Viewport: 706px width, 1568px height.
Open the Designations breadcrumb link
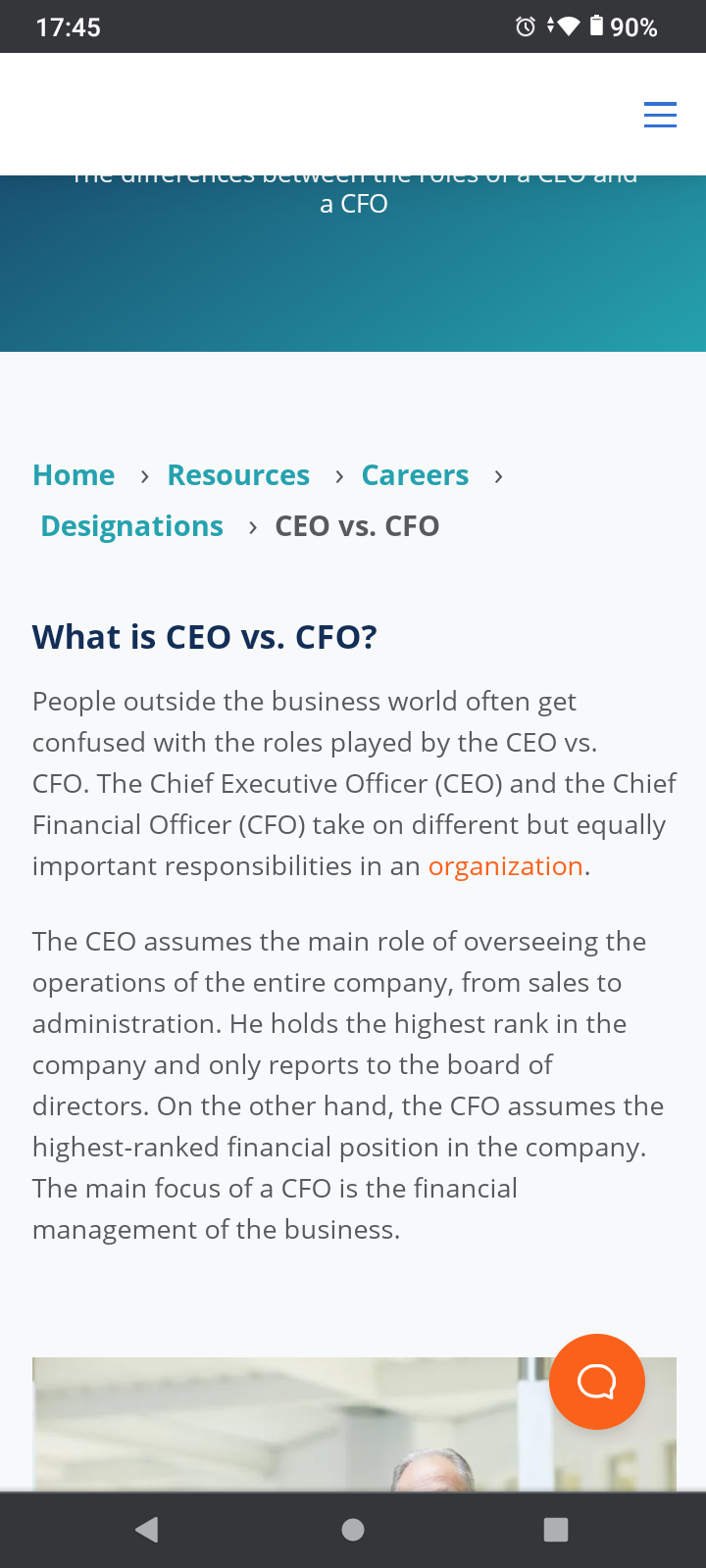pos(132,526)
